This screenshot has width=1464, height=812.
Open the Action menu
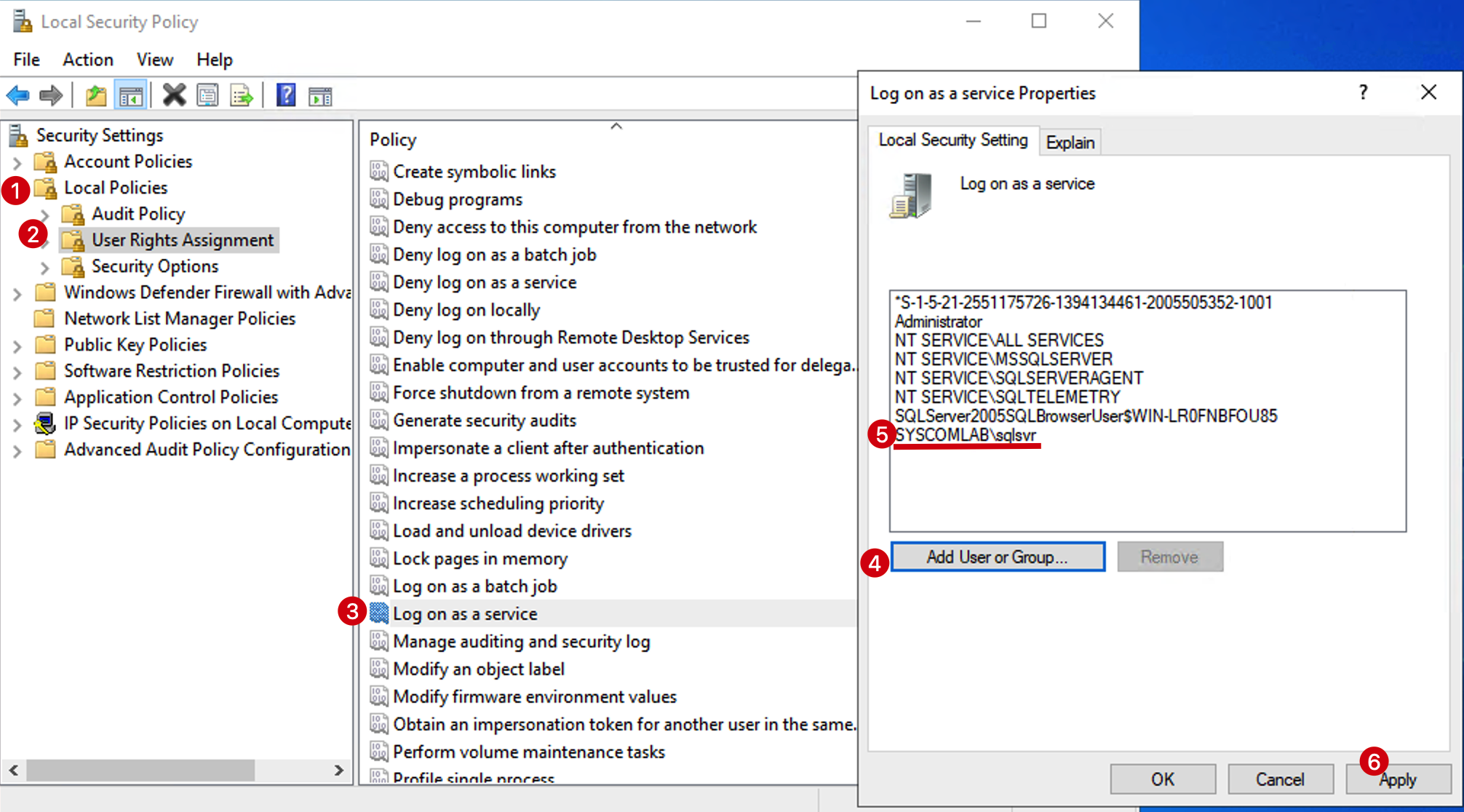coord(88,60)
